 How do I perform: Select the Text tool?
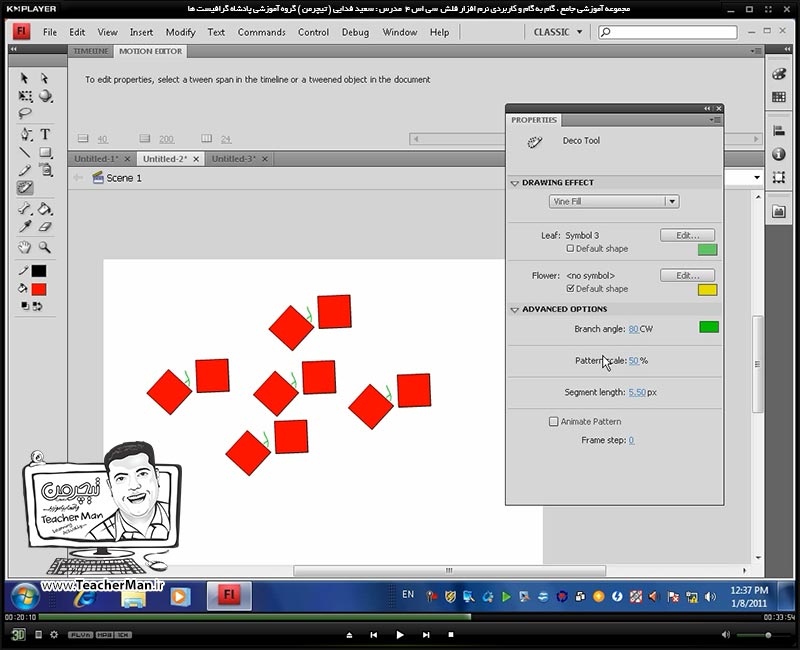45,134
